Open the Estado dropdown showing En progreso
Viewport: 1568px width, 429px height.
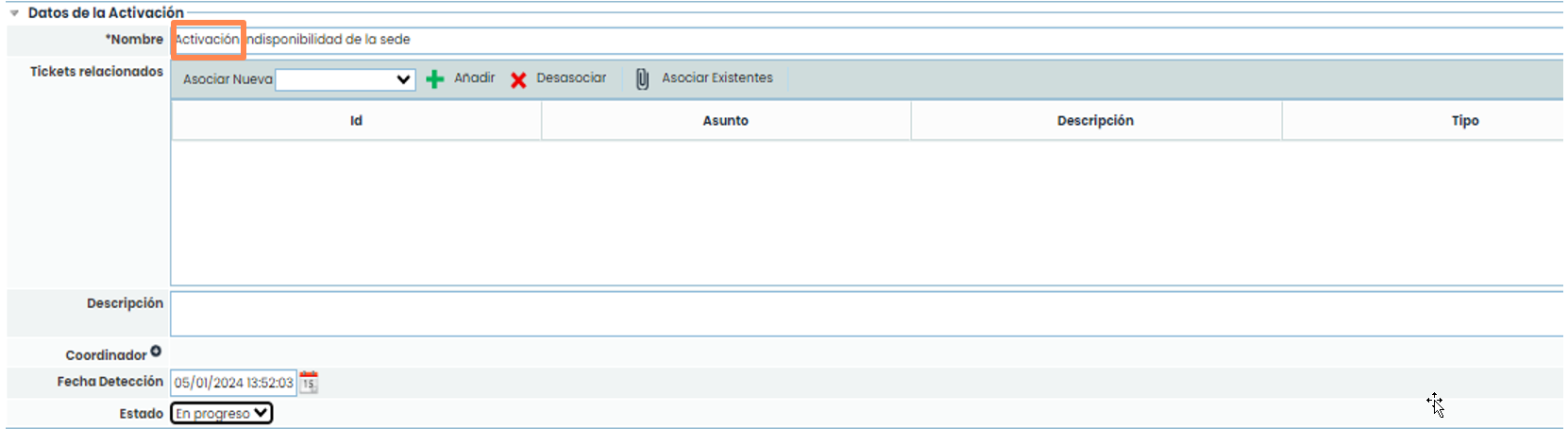222,413
